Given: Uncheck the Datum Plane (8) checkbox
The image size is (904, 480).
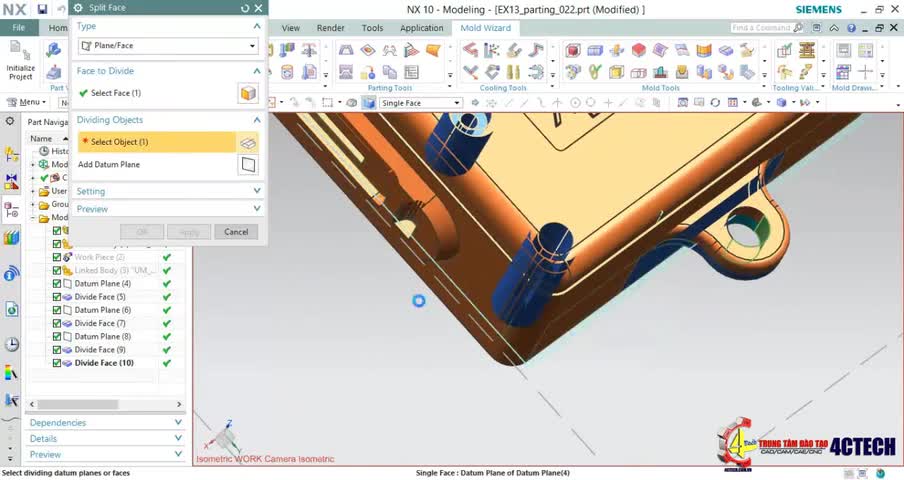Looking at the screenshot, I should 56,337.
